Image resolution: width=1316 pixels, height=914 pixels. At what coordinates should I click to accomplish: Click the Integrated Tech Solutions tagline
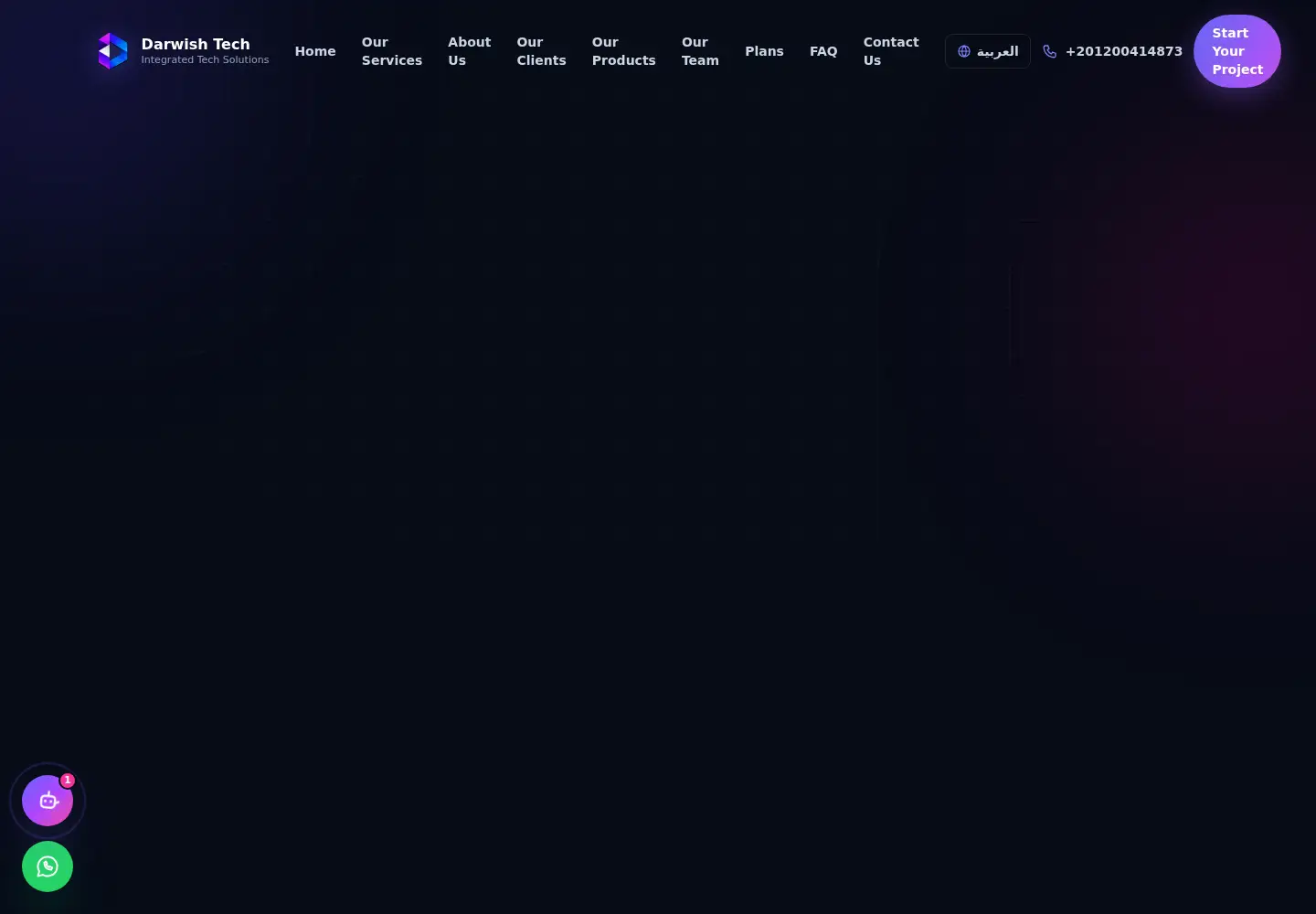click(205, 59)
